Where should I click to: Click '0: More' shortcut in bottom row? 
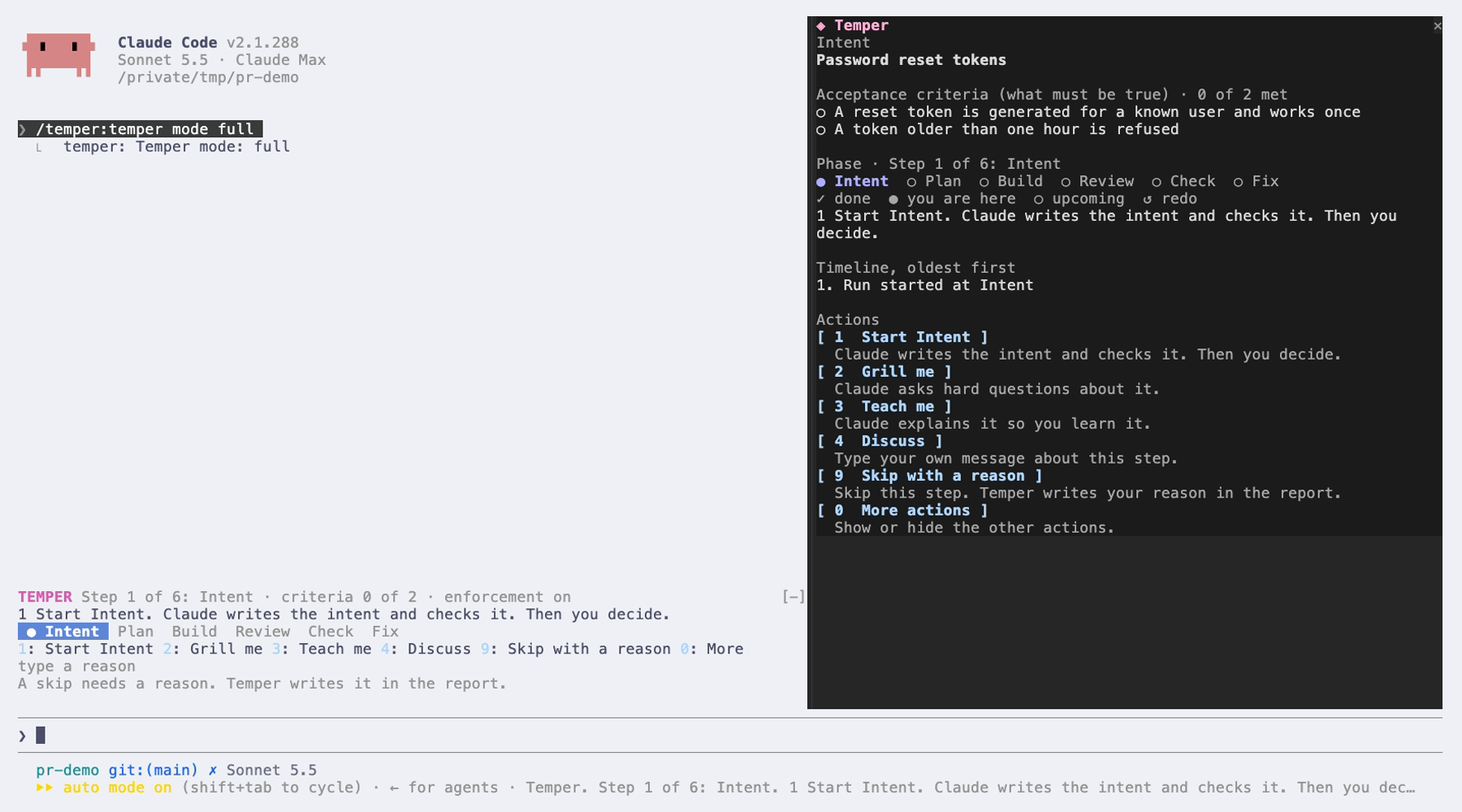pos(712,649)
